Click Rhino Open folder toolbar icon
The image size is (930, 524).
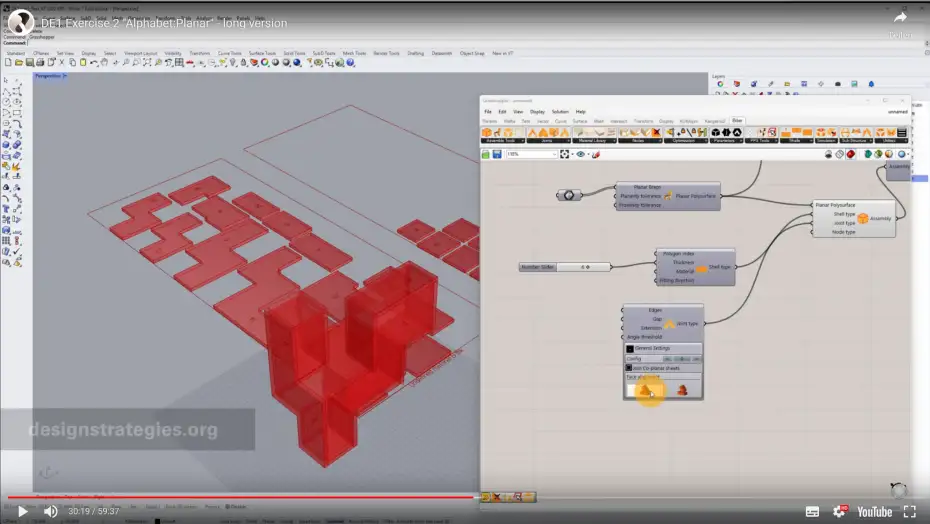point(18,62)
